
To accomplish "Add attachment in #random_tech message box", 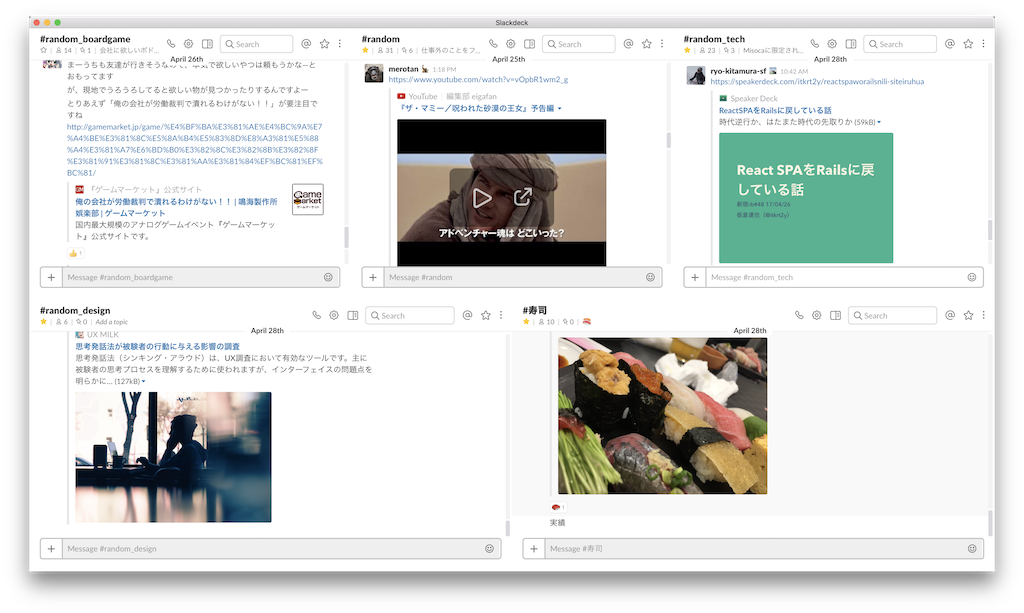I will point(695,277).
